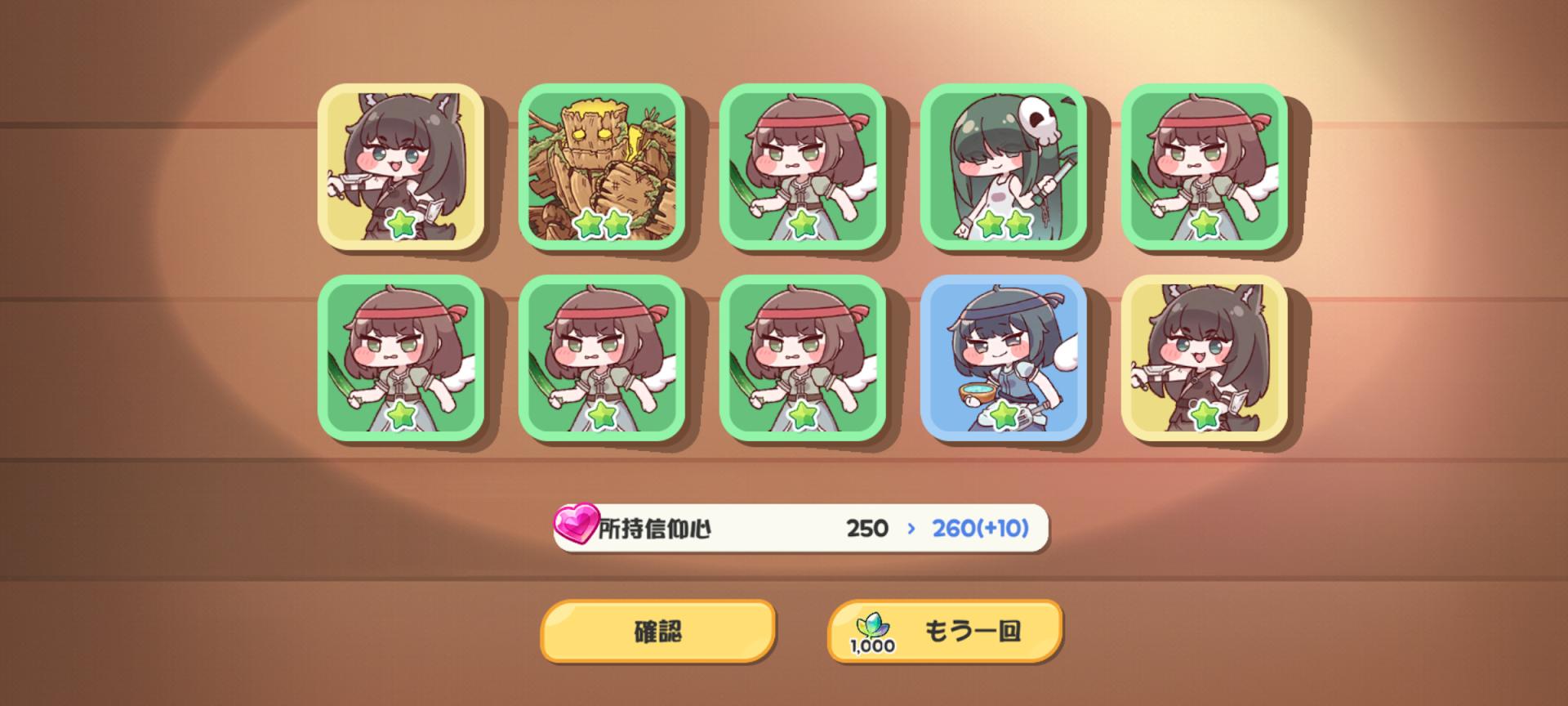
Task: Open the blue-framed girl holding a bowl card
Action: [x=1004, y=358]
